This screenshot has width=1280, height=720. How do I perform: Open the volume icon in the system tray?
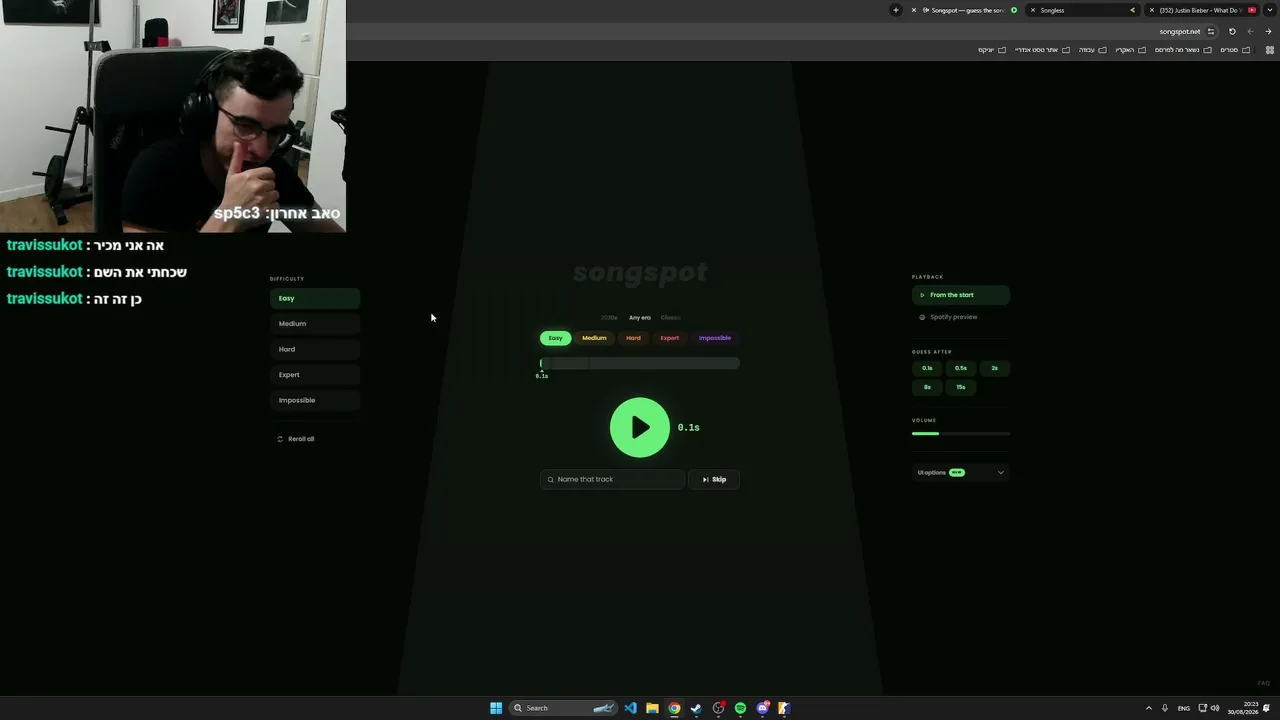1215,708
